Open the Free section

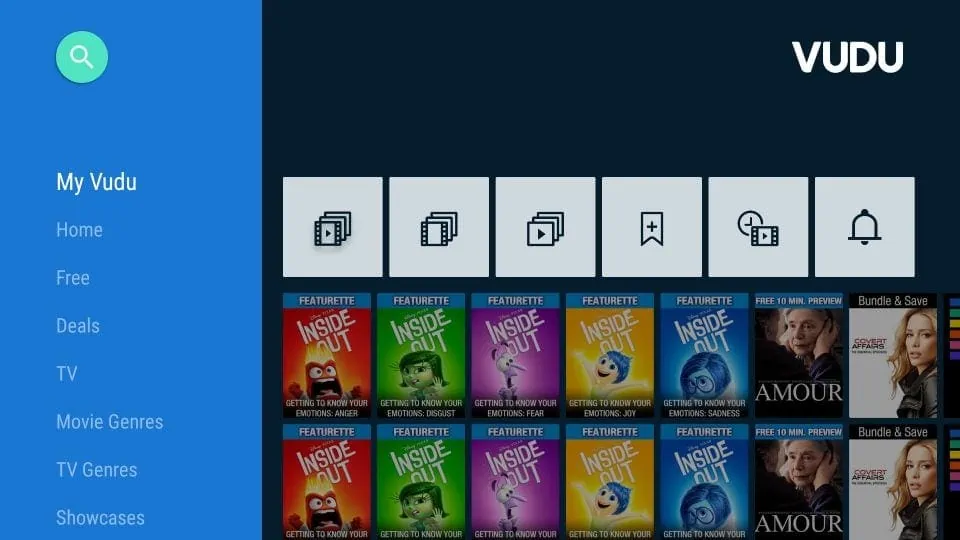click(x=73, y=277)
